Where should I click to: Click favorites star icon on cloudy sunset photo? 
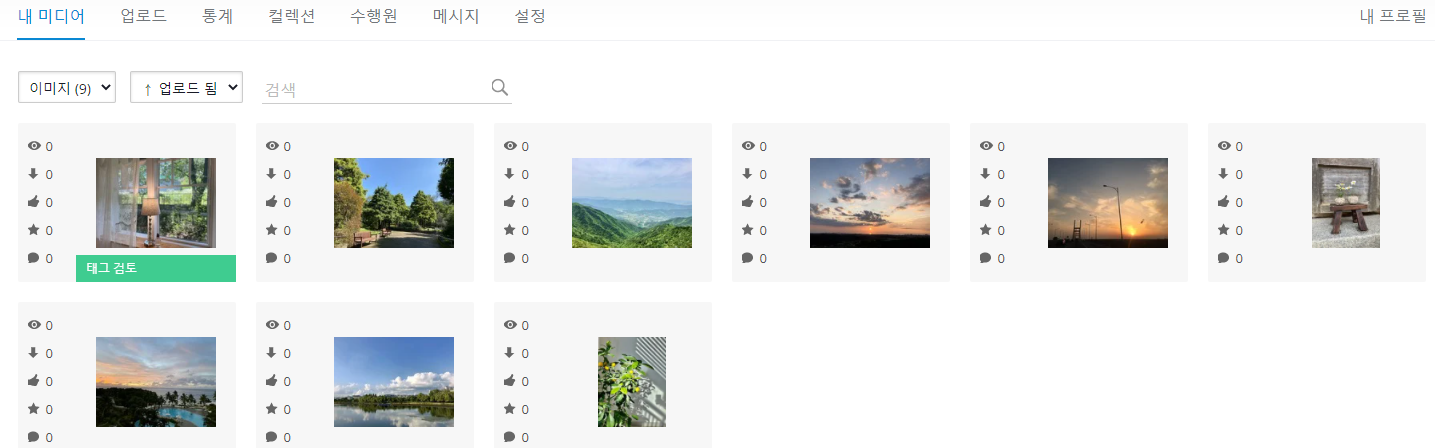click(748, 230)
